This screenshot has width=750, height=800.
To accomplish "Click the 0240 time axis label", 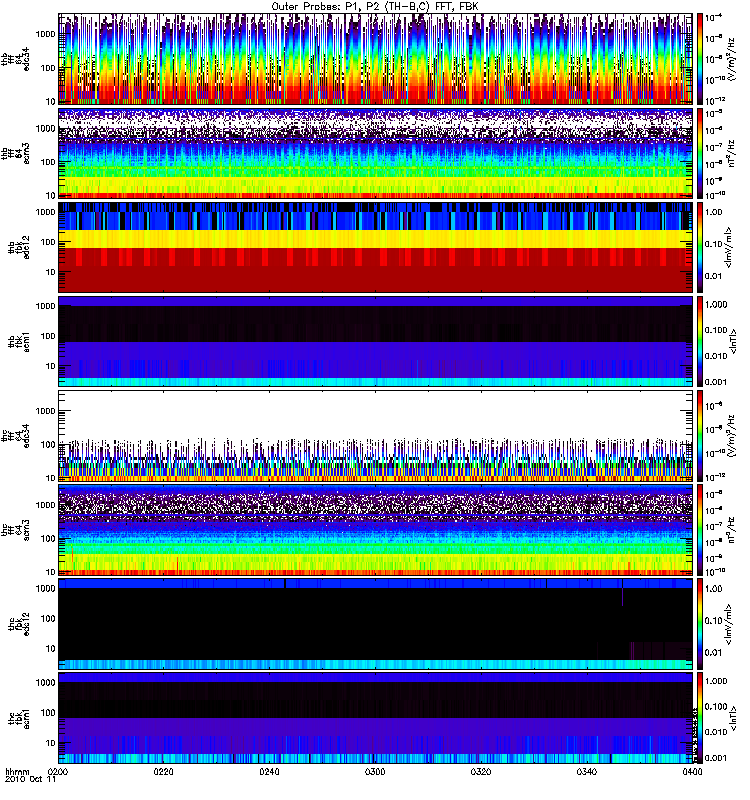I will tap(269, 771).
